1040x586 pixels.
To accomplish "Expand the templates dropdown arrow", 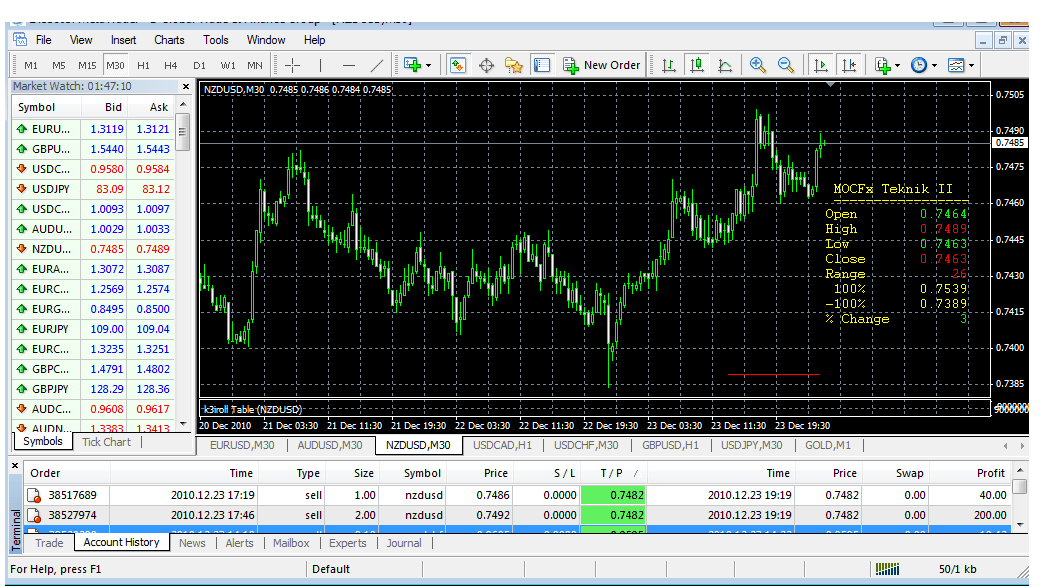I will 972,66.
